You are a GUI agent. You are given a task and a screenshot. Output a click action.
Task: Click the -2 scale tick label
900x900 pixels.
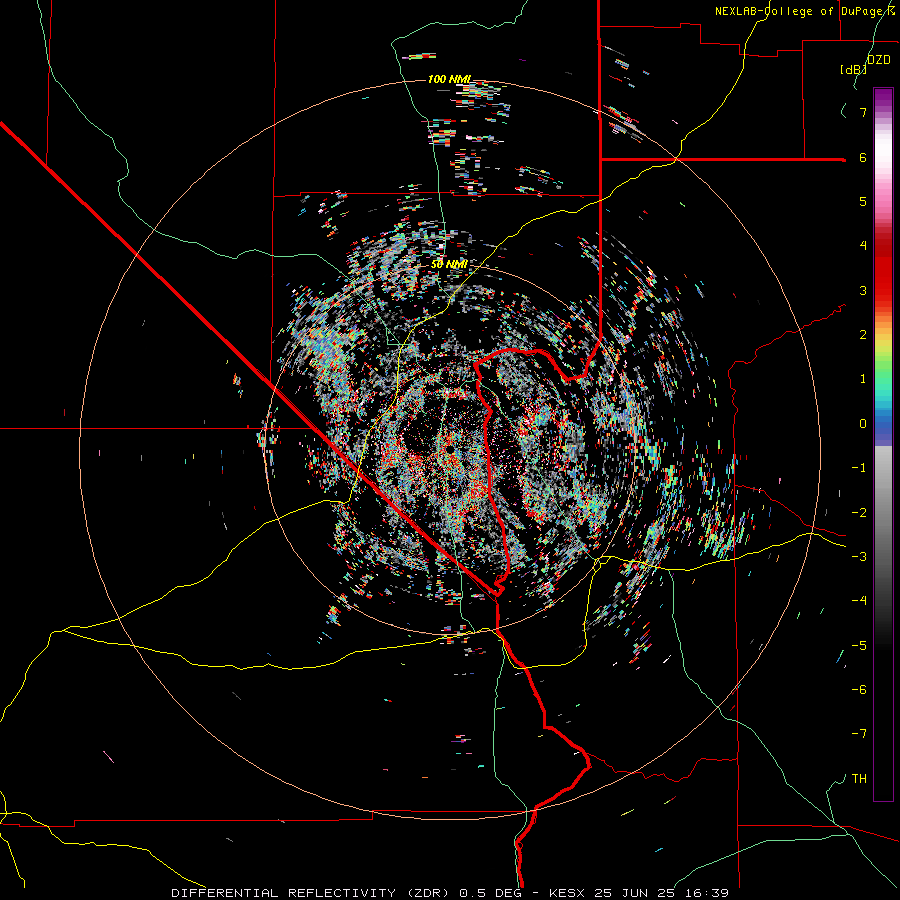click(x=859, y=513)
